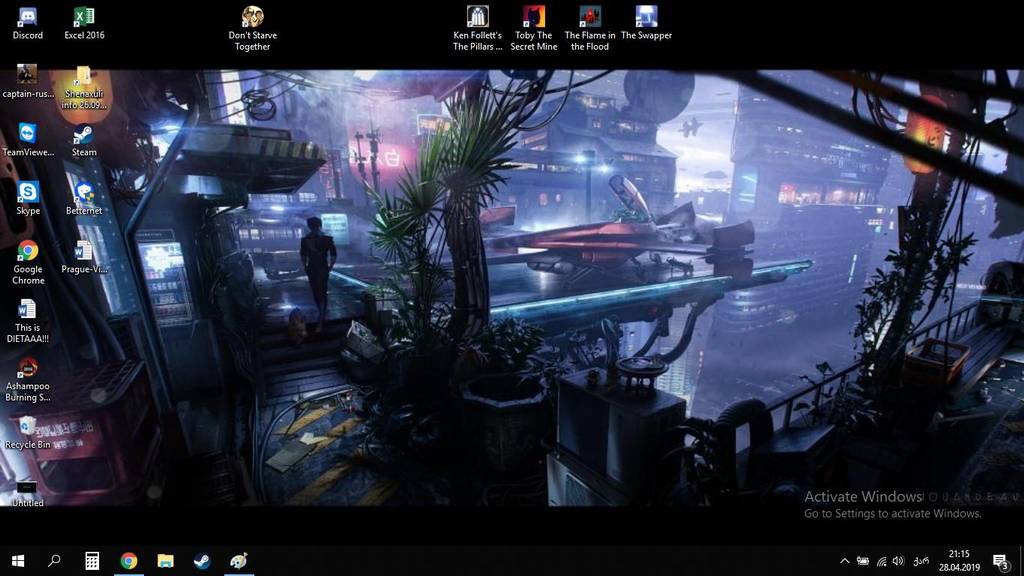Switch to Paint on the taskbar
The width and height of the screenshot is (1024, 576).
(x=238, y=561)
